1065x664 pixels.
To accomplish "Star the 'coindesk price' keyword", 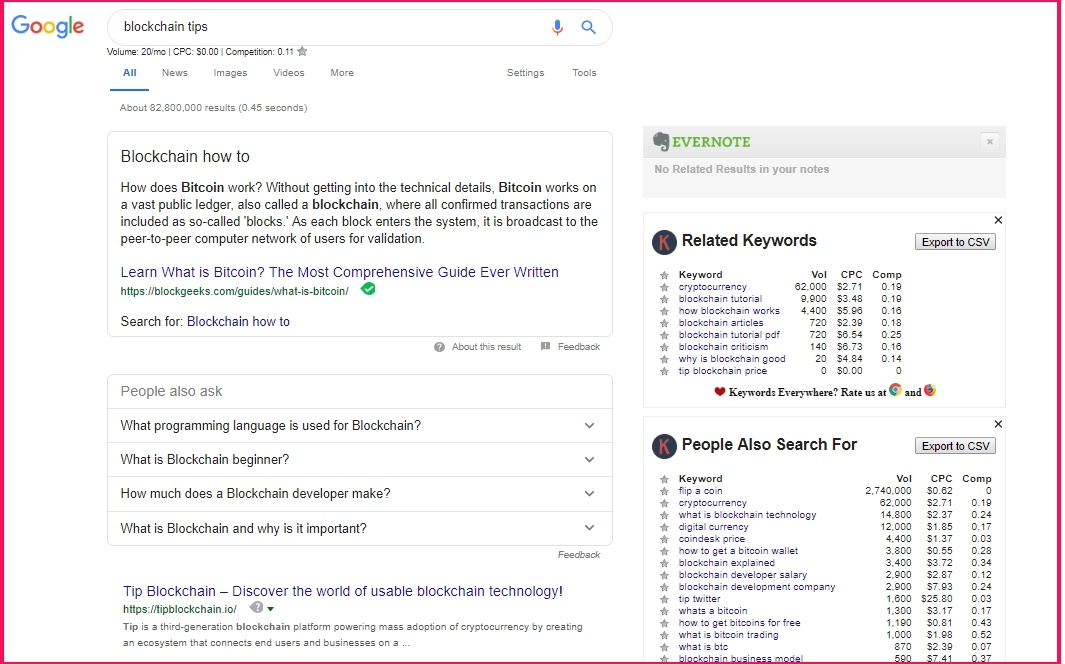I will [x=664, y=540].
